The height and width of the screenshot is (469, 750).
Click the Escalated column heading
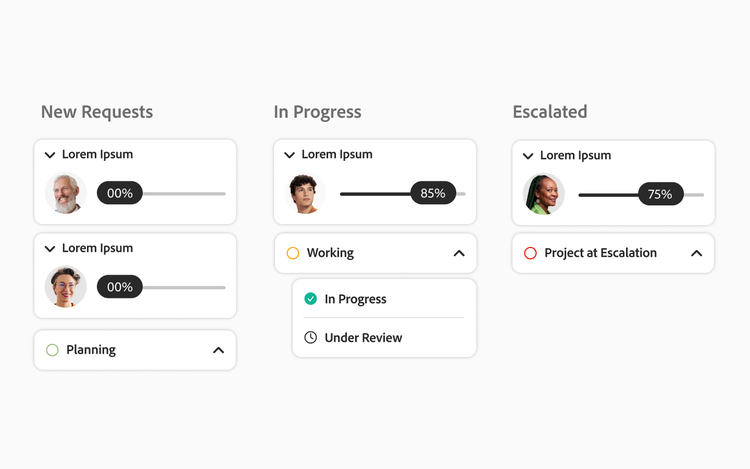(x=550, y=112)
